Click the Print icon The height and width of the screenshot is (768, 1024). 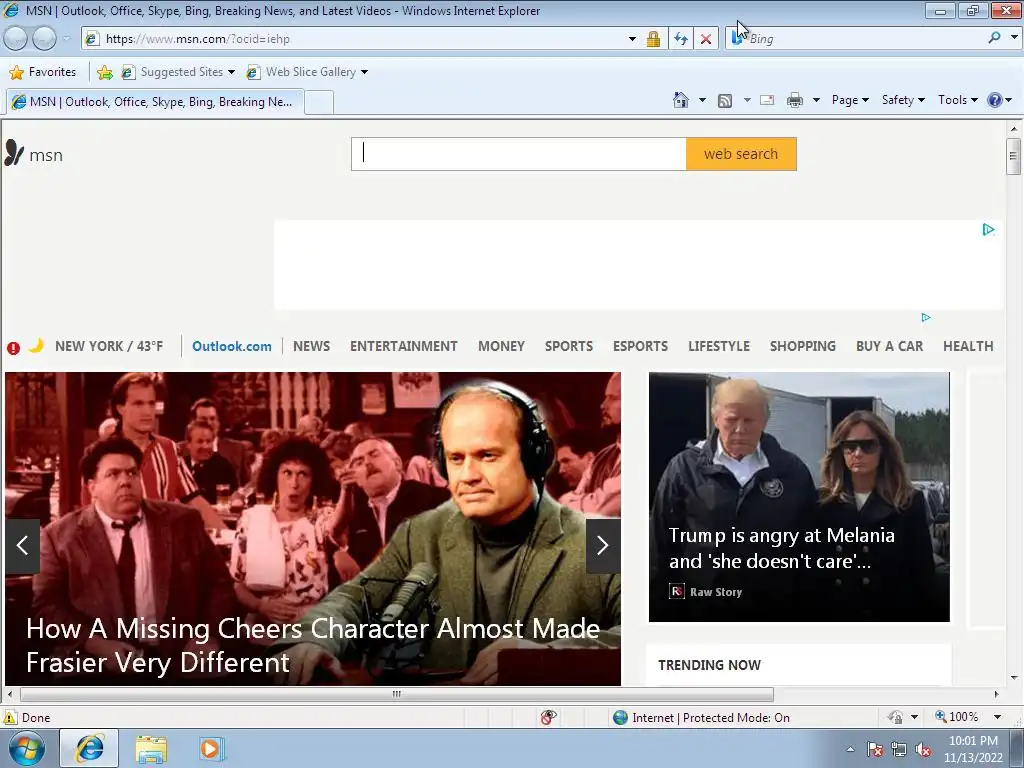click(794, 101)
